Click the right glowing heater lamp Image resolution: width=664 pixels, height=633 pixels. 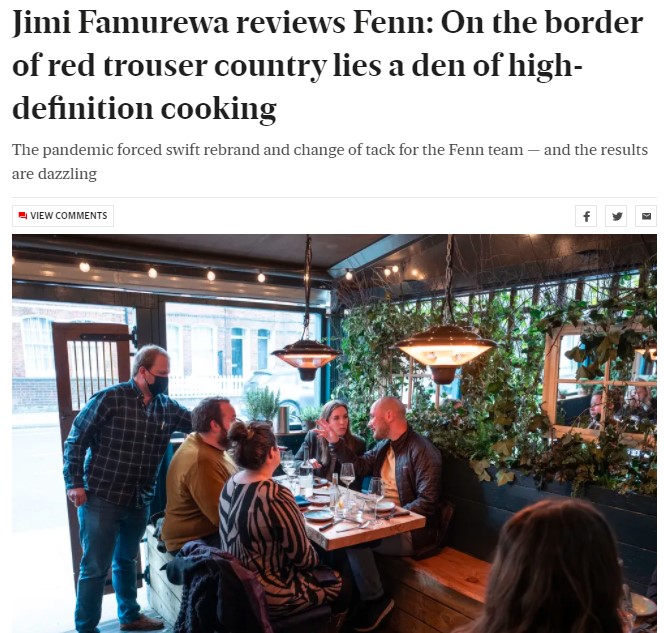pos(444,351)
